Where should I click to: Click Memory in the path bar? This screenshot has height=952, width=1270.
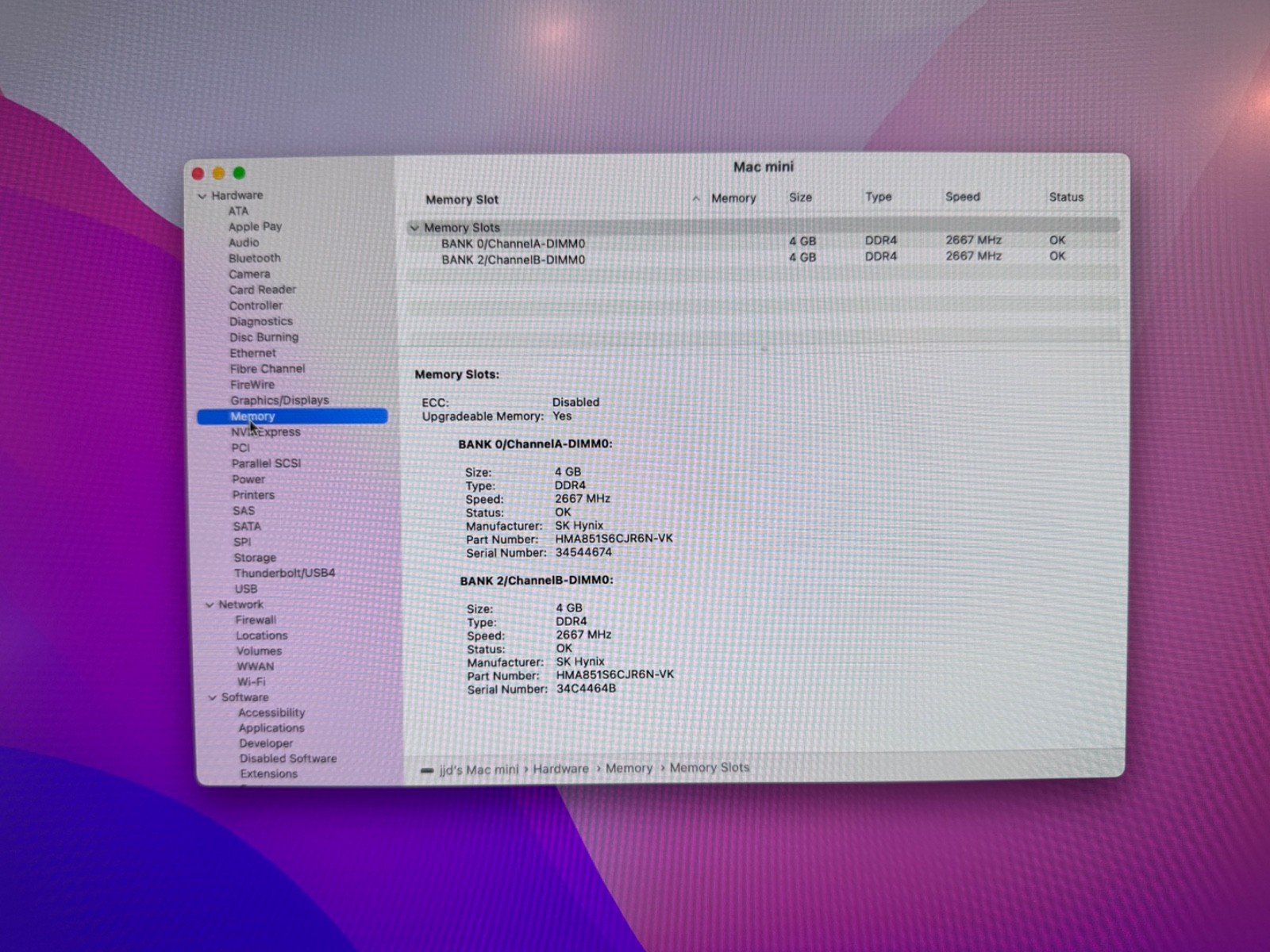point(629,768)
